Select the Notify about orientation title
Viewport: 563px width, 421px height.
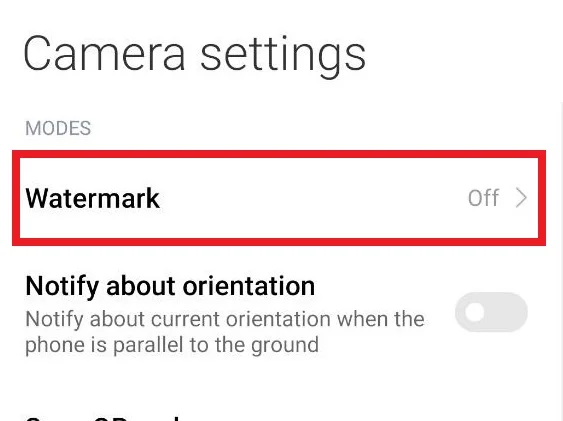pos(170,287)
